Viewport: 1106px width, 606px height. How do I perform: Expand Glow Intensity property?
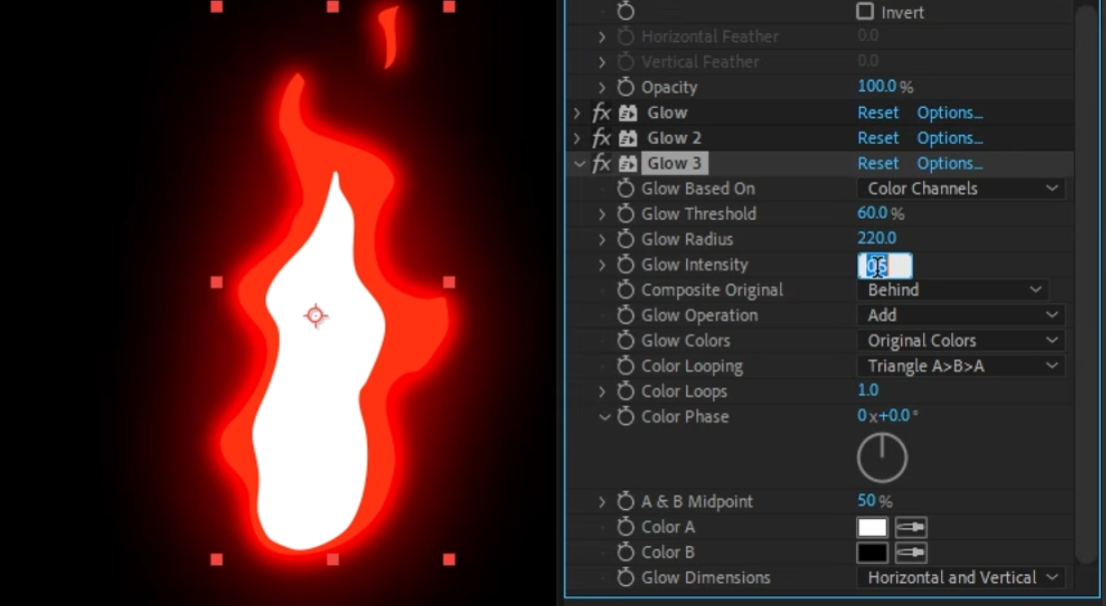(602, 265)
